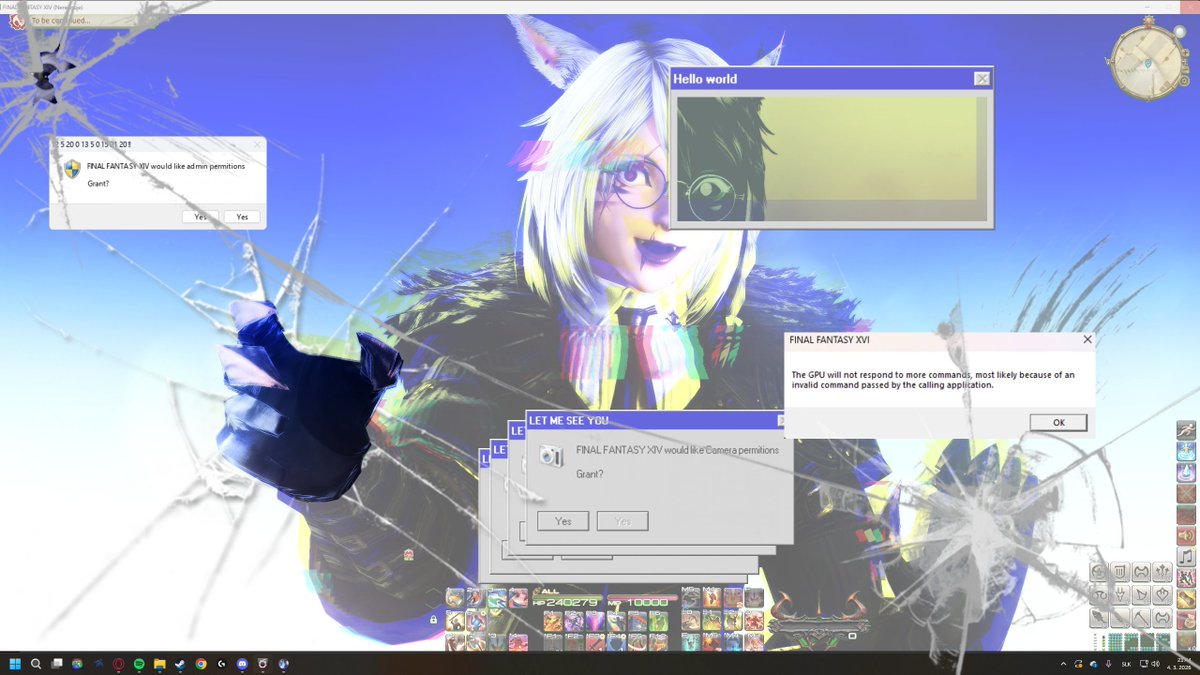The width and height of the screenshot is (1200, 675).
Task: Click the greyed-out Yes button in camera permissions dialog
Action: 622,521
